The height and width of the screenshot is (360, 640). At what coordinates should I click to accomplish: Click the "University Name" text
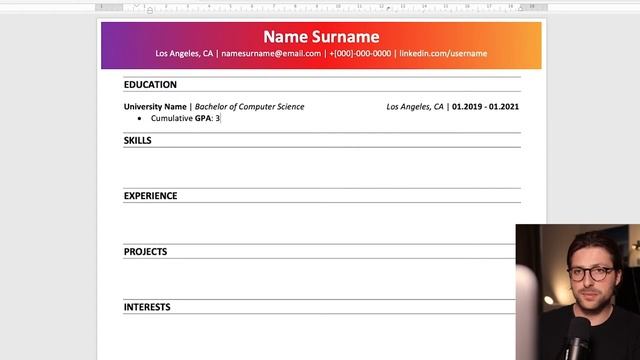(x=155, y=107)
